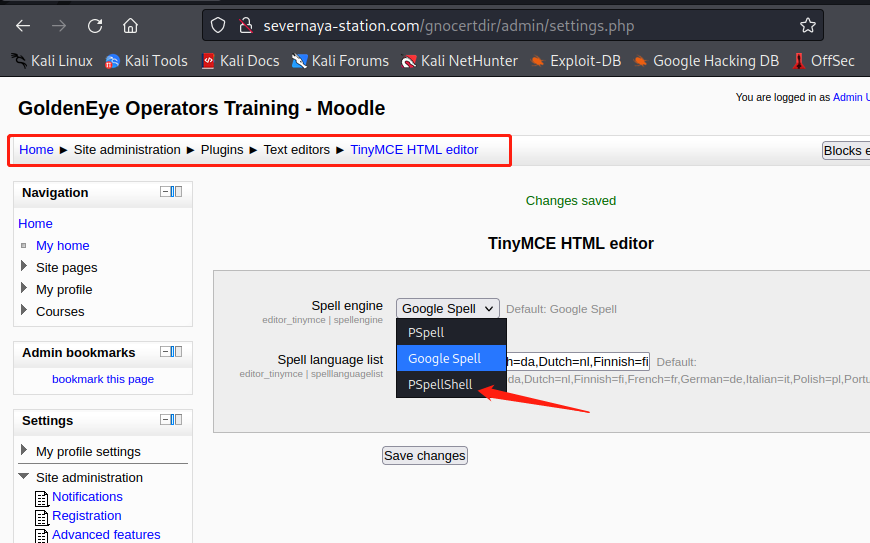Collapse the Navigation block with minus icon
This screenshot has height=543, width=870.
click(165, 191)
